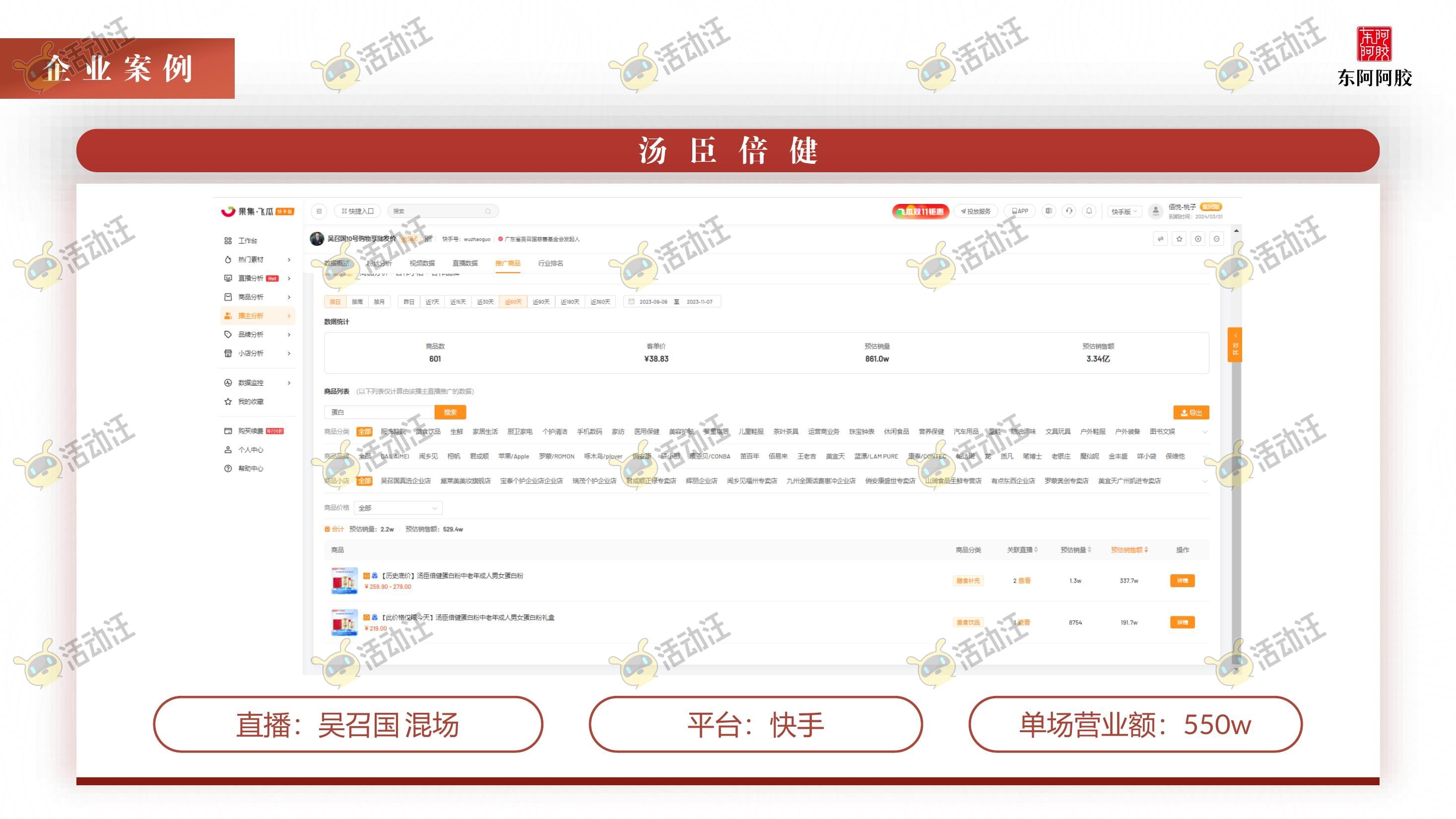This screenshot has height=819, width=1456.
Task: Expand the 品牌分析 sidebar chevron
Action: pyautogui.click(x=289, y=335)
